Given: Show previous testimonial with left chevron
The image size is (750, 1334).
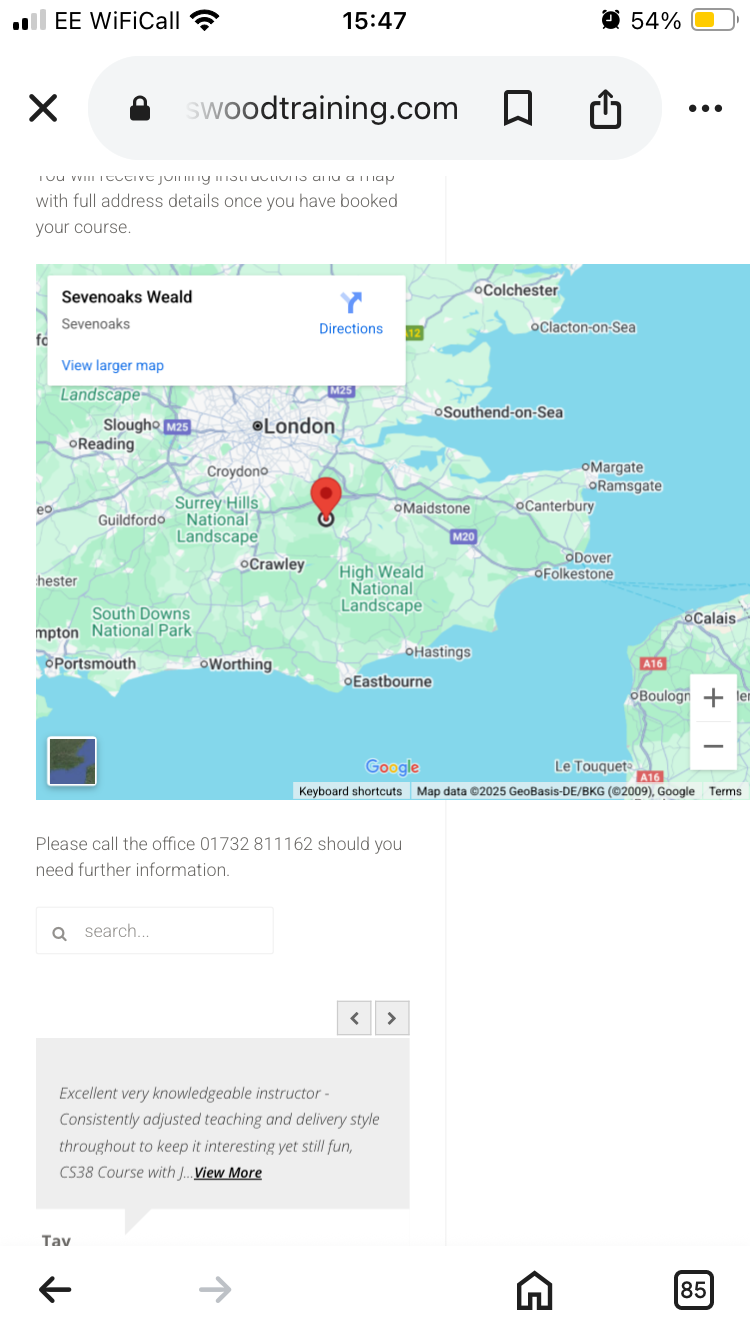Looking at the screenshot, I should pos(354,1018).
